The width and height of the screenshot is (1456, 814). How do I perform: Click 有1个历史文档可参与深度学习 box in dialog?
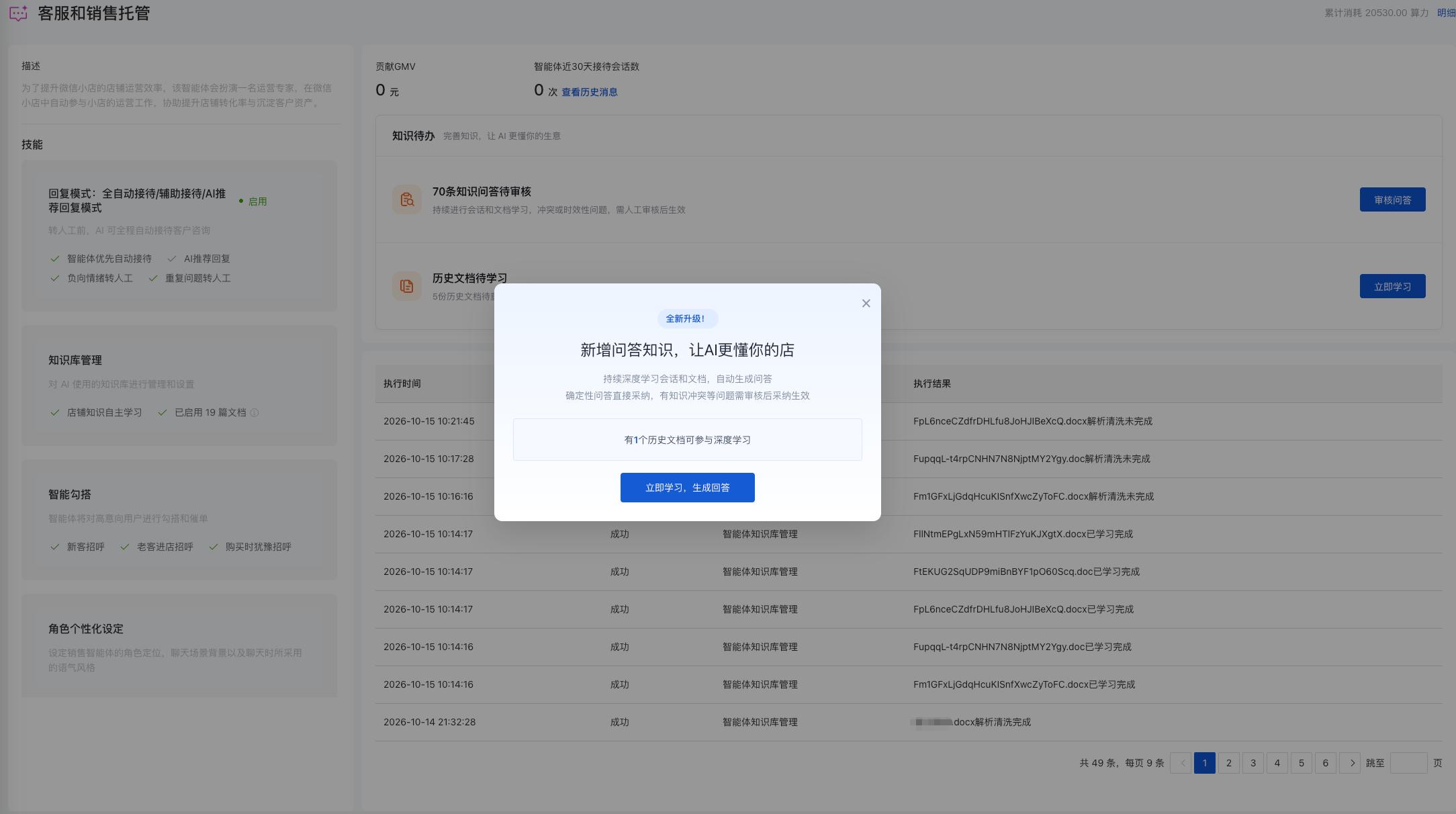[x=687, y=440]
